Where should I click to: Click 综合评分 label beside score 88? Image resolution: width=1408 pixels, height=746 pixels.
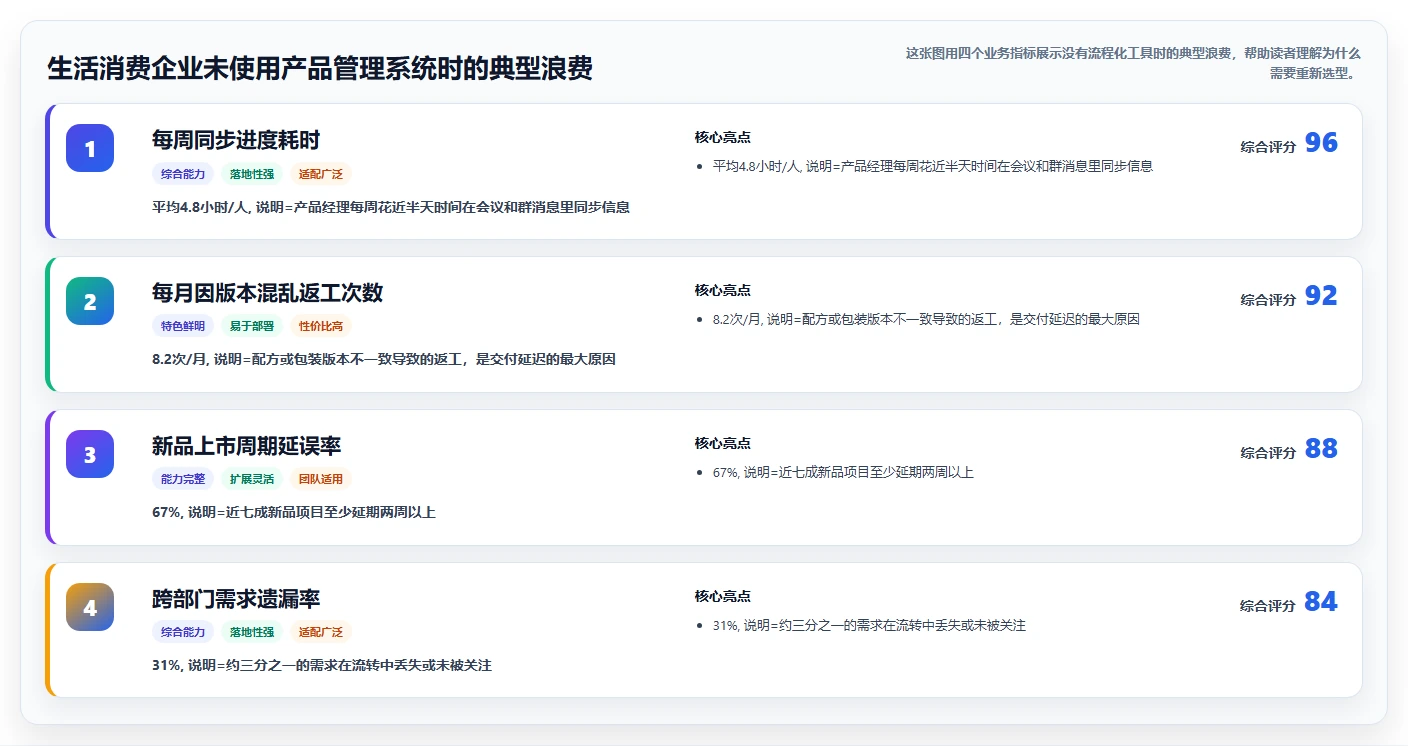[x=1268, y=452]
